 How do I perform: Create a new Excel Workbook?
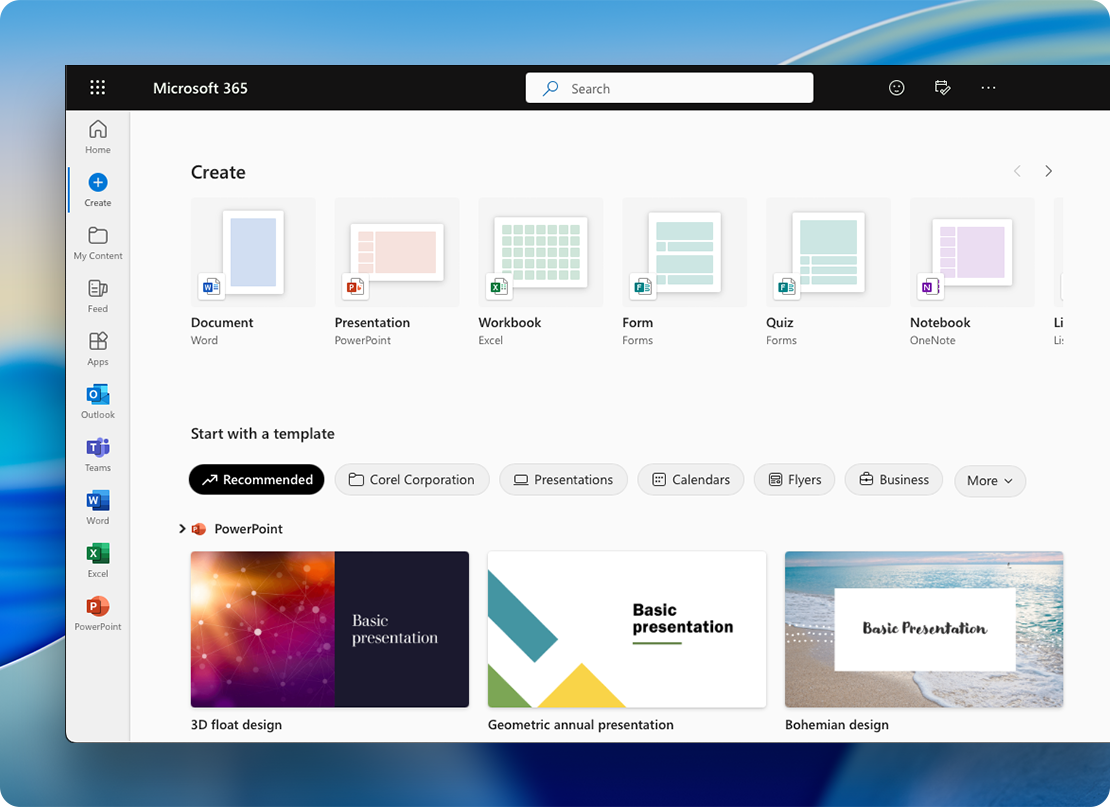coord(540,253)
